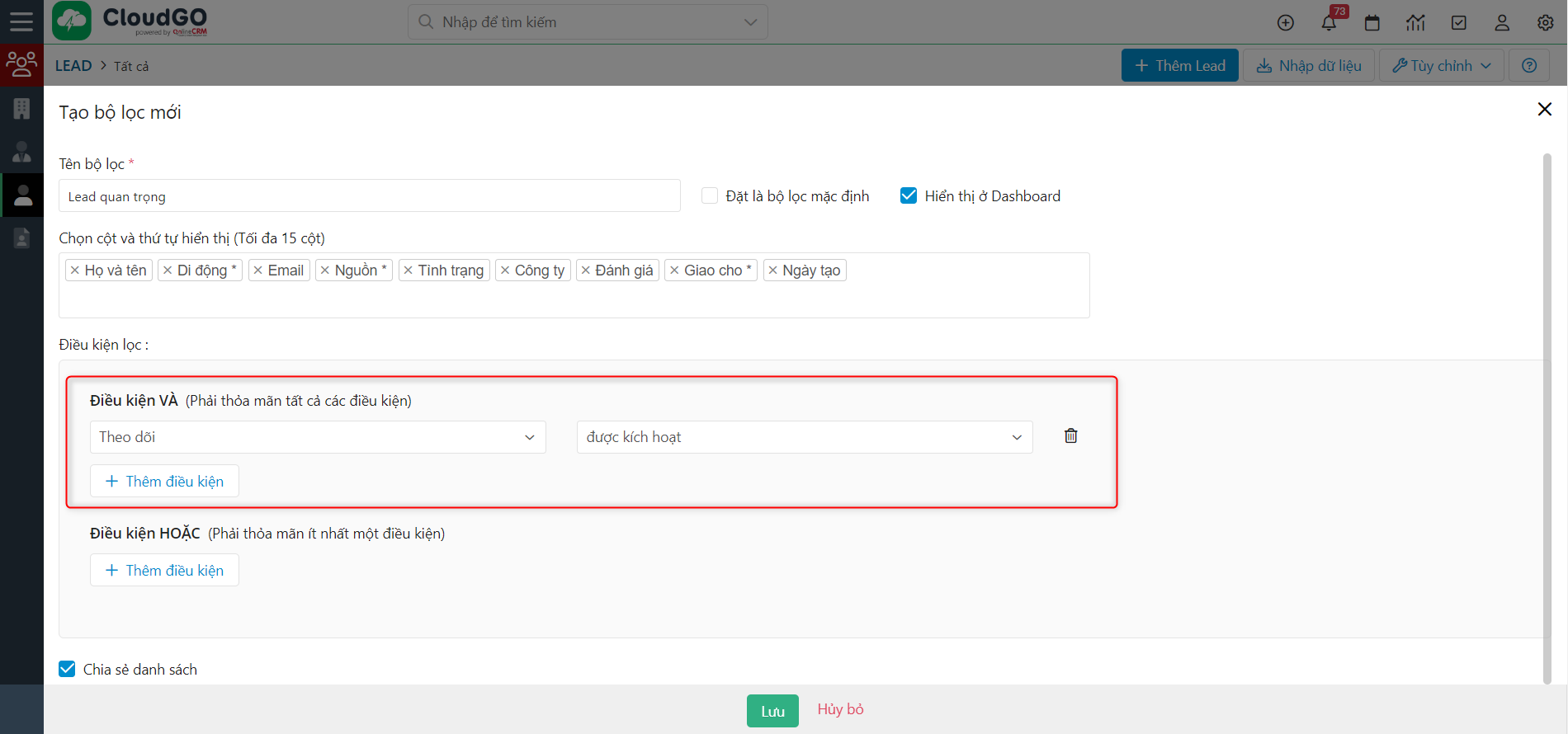
Task: Click the Thêm Lead button
Action: tap(1180, 65)
